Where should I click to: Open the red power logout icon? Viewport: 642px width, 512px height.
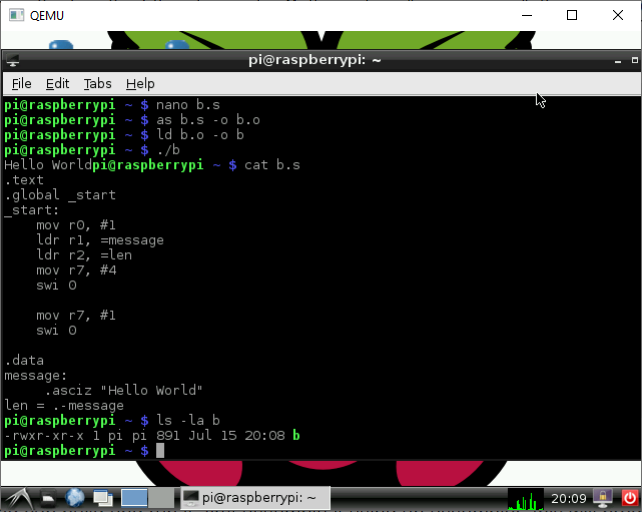pos(629,497)
